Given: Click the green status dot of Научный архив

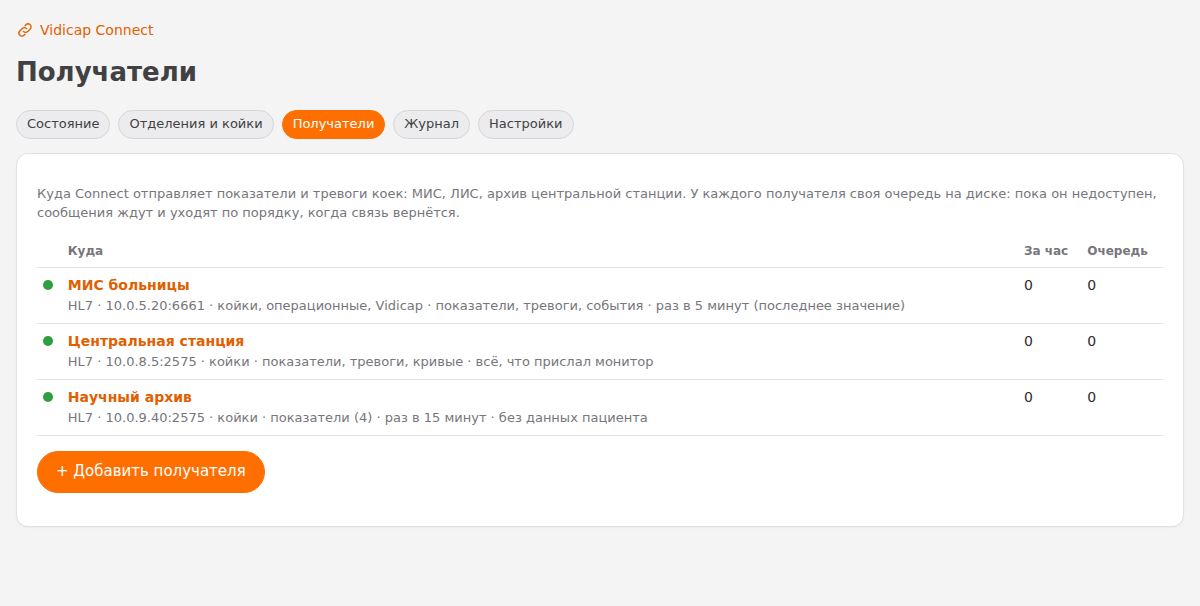Looking at the screenshot, I should [48, 397].
